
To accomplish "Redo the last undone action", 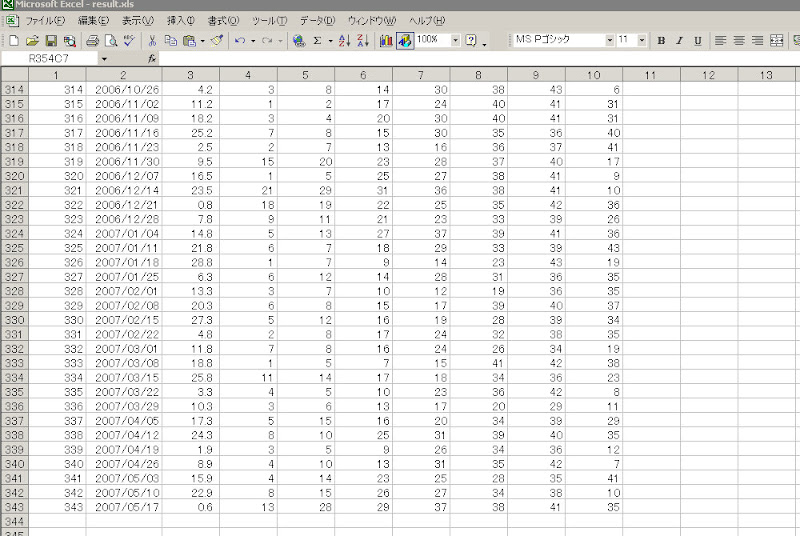I will click(x=267, y=41).
